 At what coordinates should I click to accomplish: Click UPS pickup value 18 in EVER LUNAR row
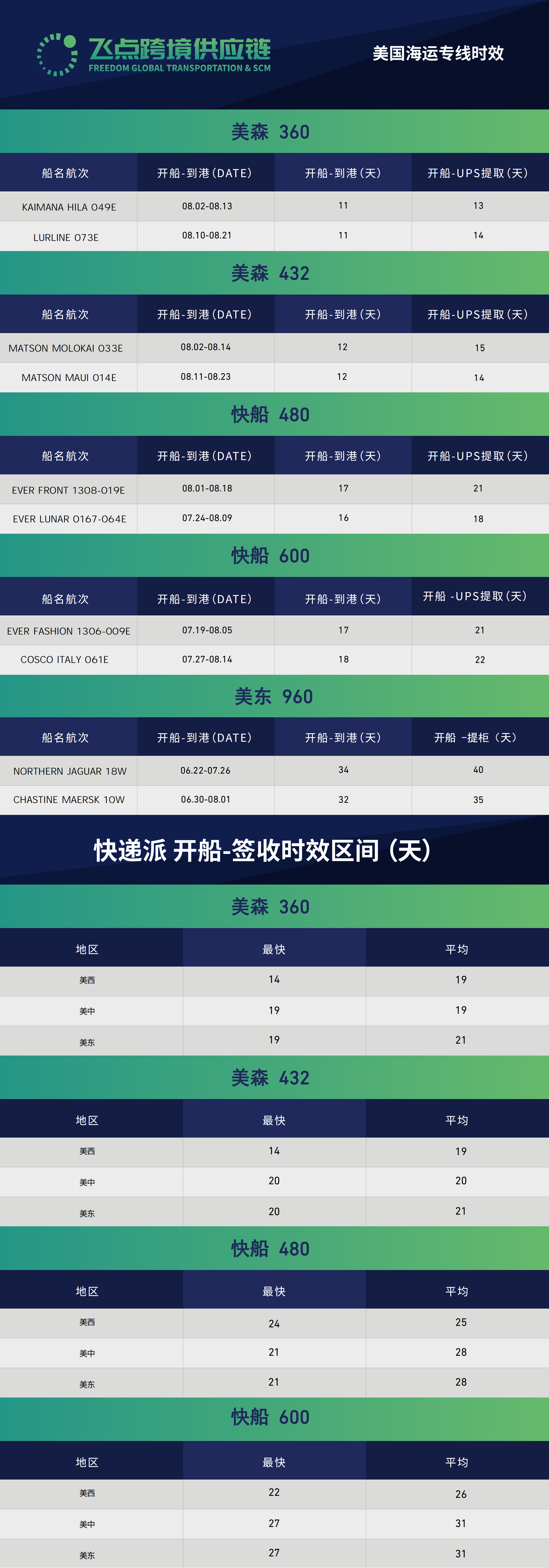478,519
